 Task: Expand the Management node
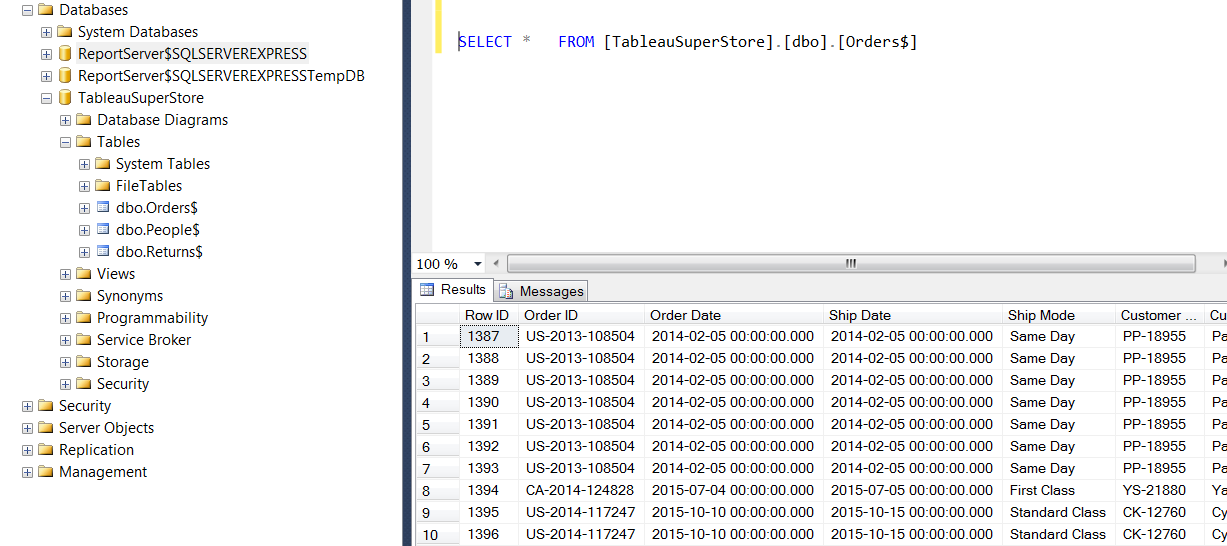tap(27, 472)
